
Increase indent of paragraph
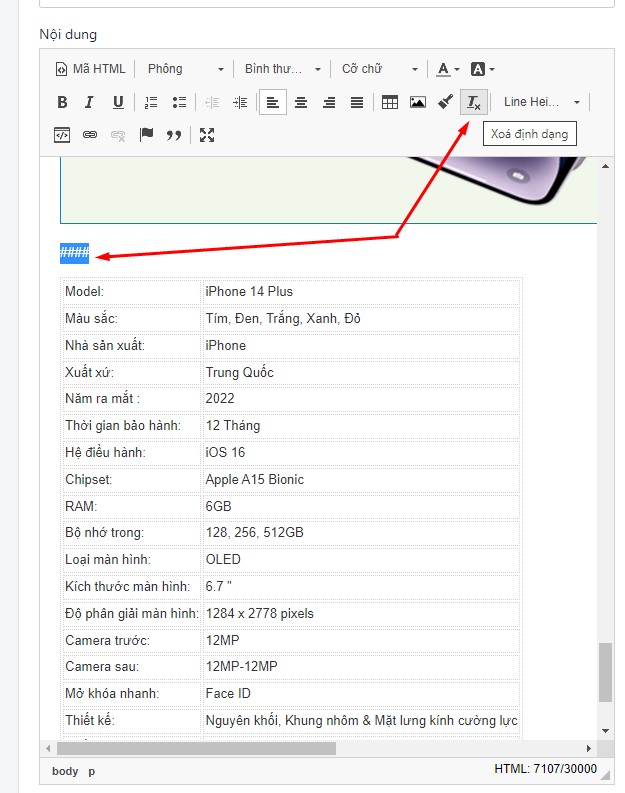[240, 102]
